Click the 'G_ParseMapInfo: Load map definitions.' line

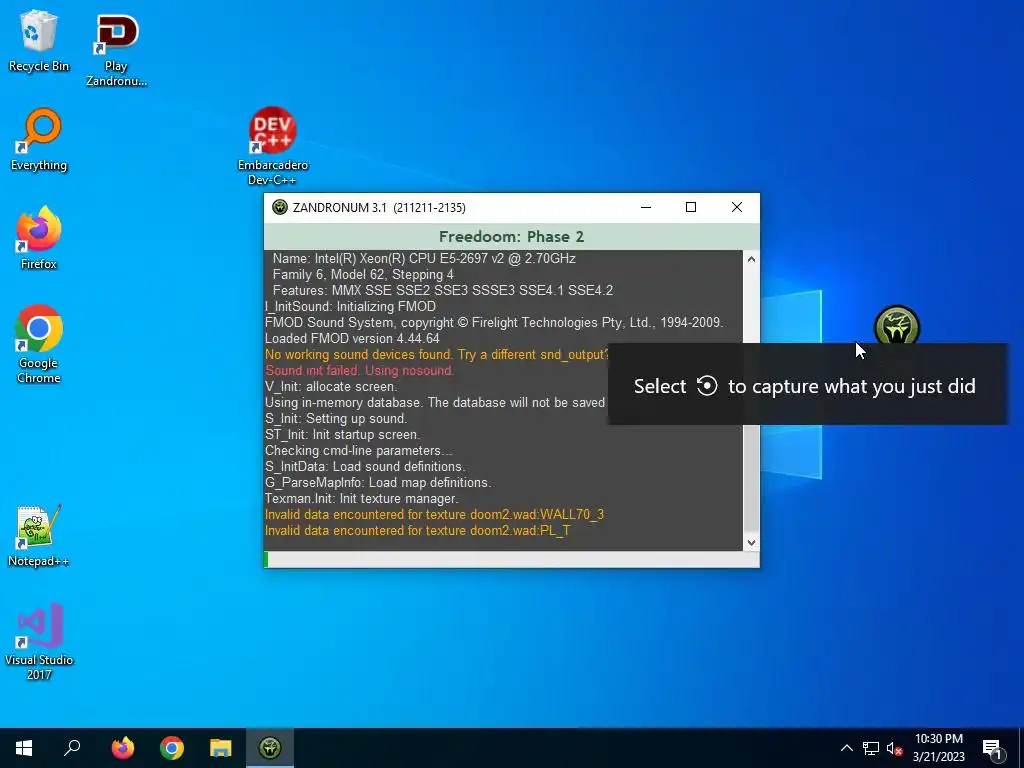(378, 483)
